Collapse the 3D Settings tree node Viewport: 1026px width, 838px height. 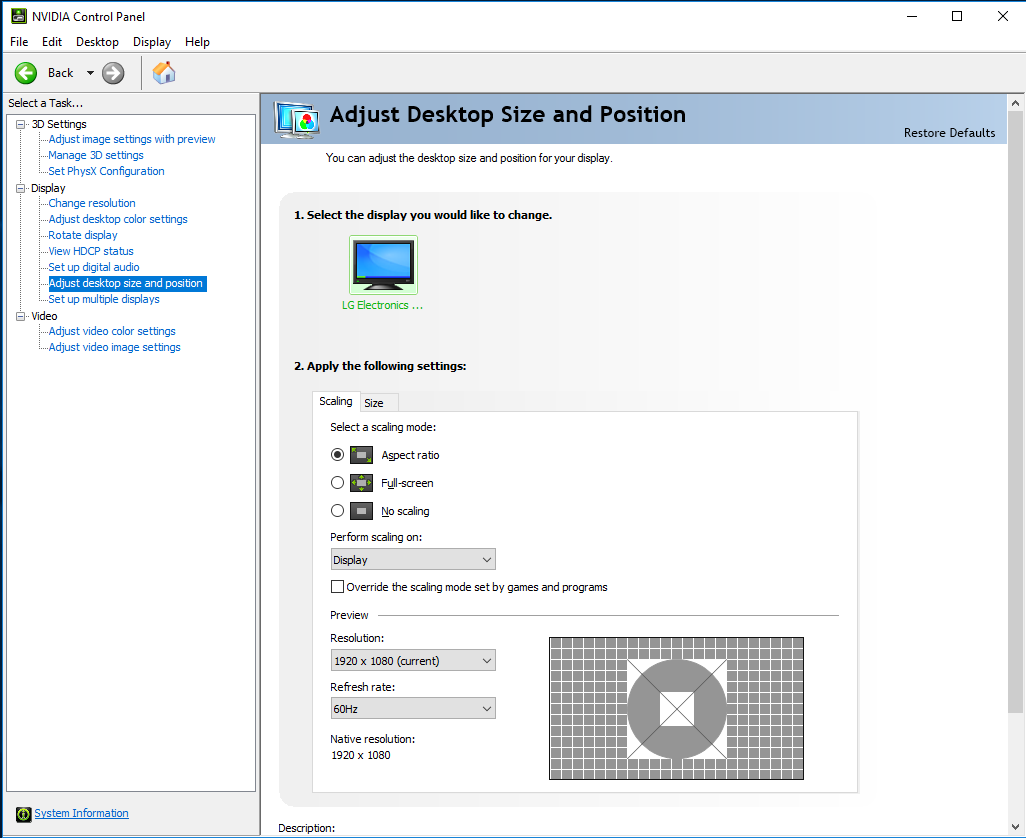(x=21, y=124)
